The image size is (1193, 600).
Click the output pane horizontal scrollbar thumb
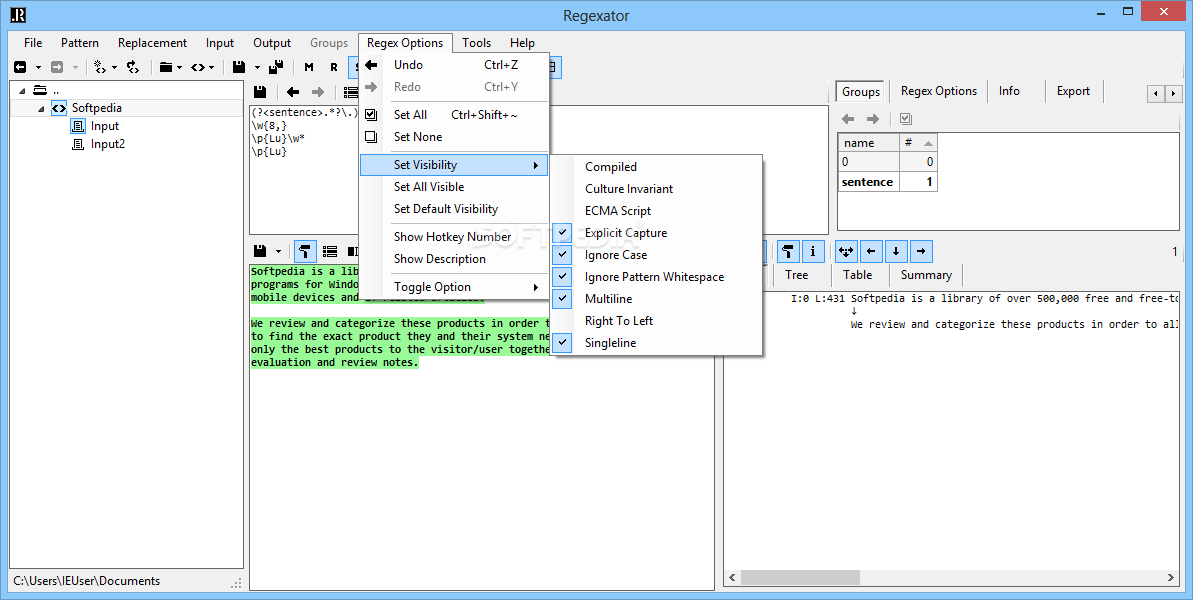tap(800, 578)
